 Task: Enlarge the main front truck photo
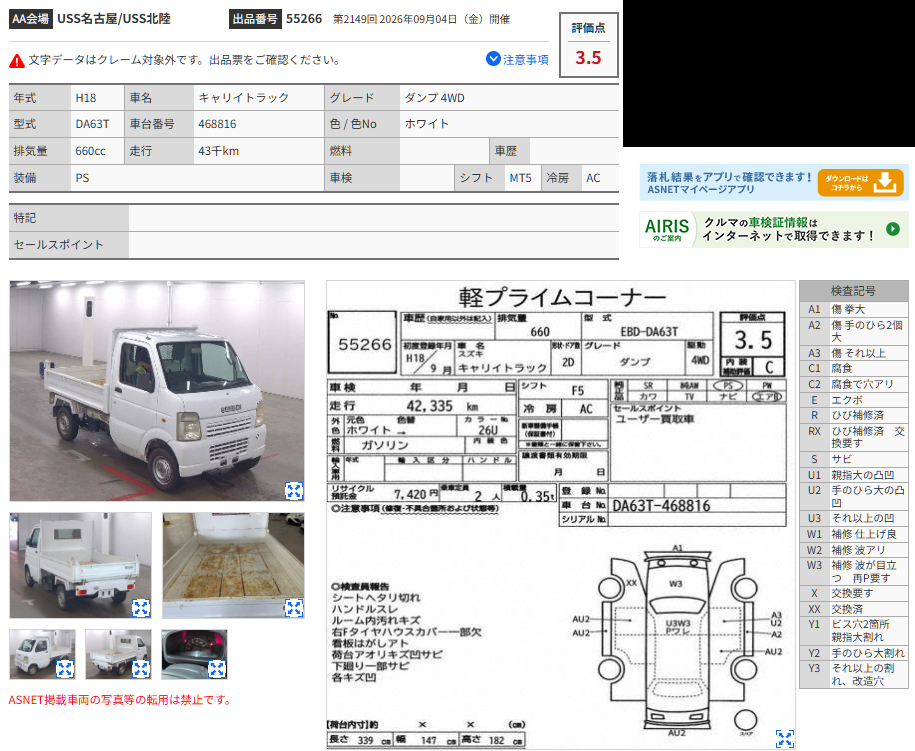294,491
